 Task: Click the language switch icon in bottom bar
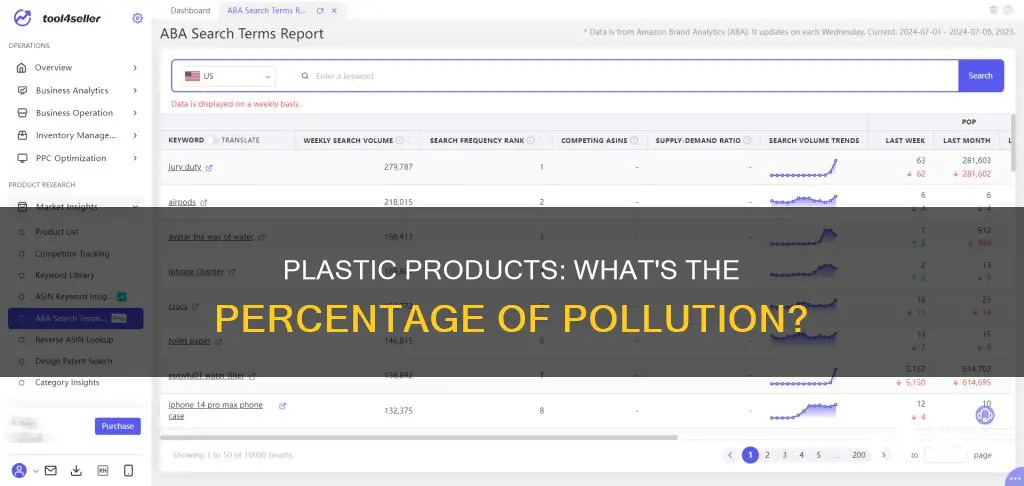[x=103, y=470]
